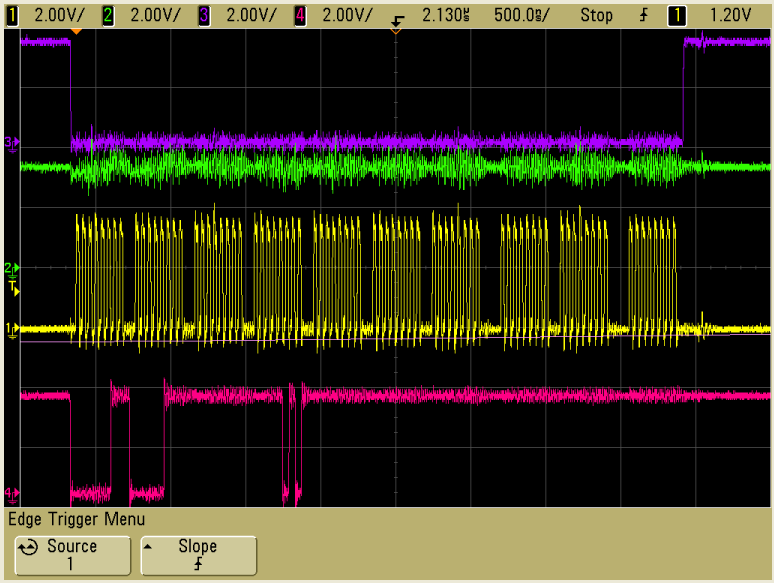Click the Stop acquisition status
Screen dimensions: 774x583
[596, 15]
